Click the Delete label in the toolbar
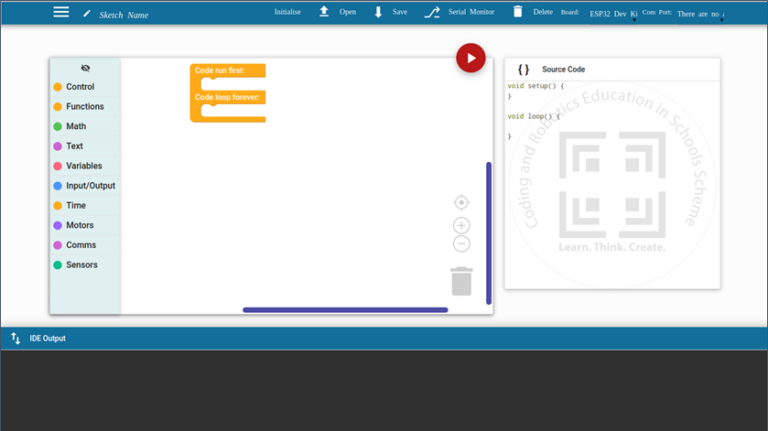768x431 pixels. pos(543,12)
